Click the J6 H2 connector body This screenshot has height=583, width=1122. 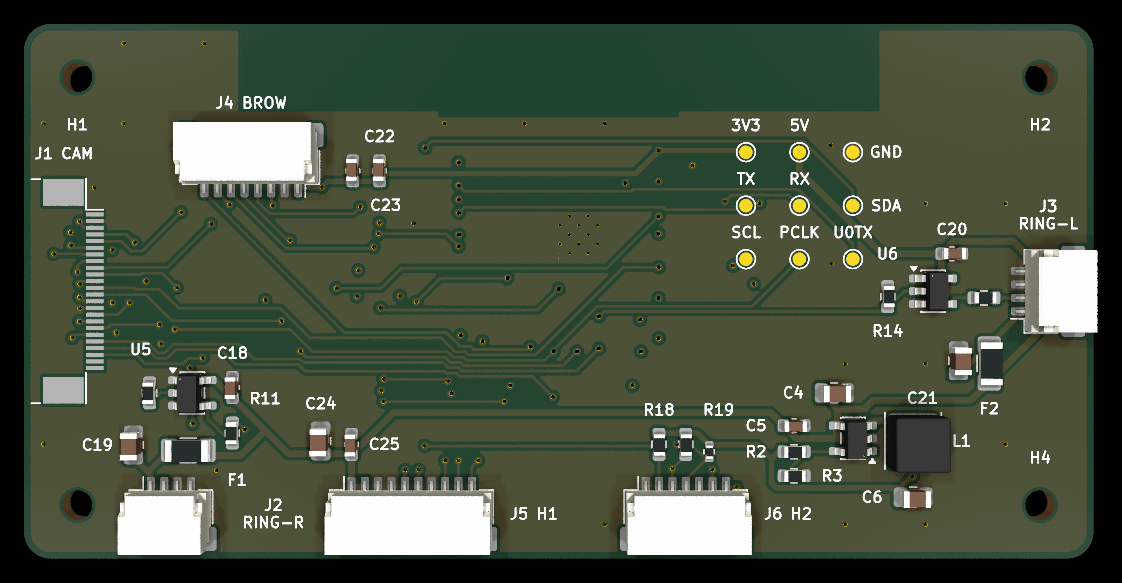[688, 522]
